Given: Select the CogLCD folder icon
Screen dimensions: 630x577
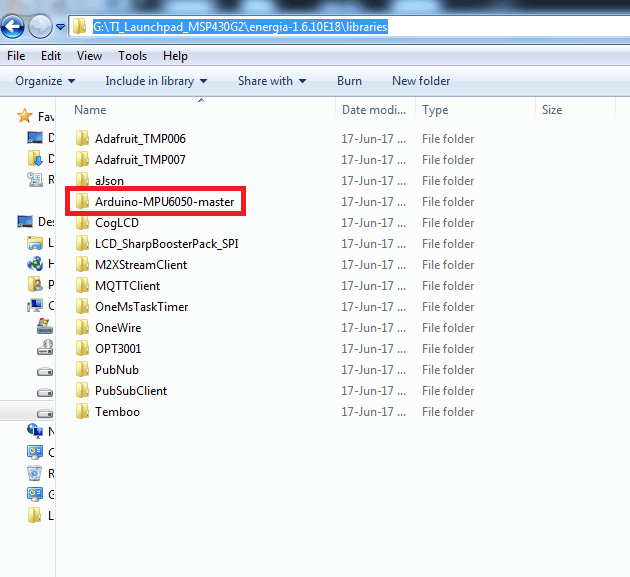Looking at the screenshot, I should tap(82, 222).
